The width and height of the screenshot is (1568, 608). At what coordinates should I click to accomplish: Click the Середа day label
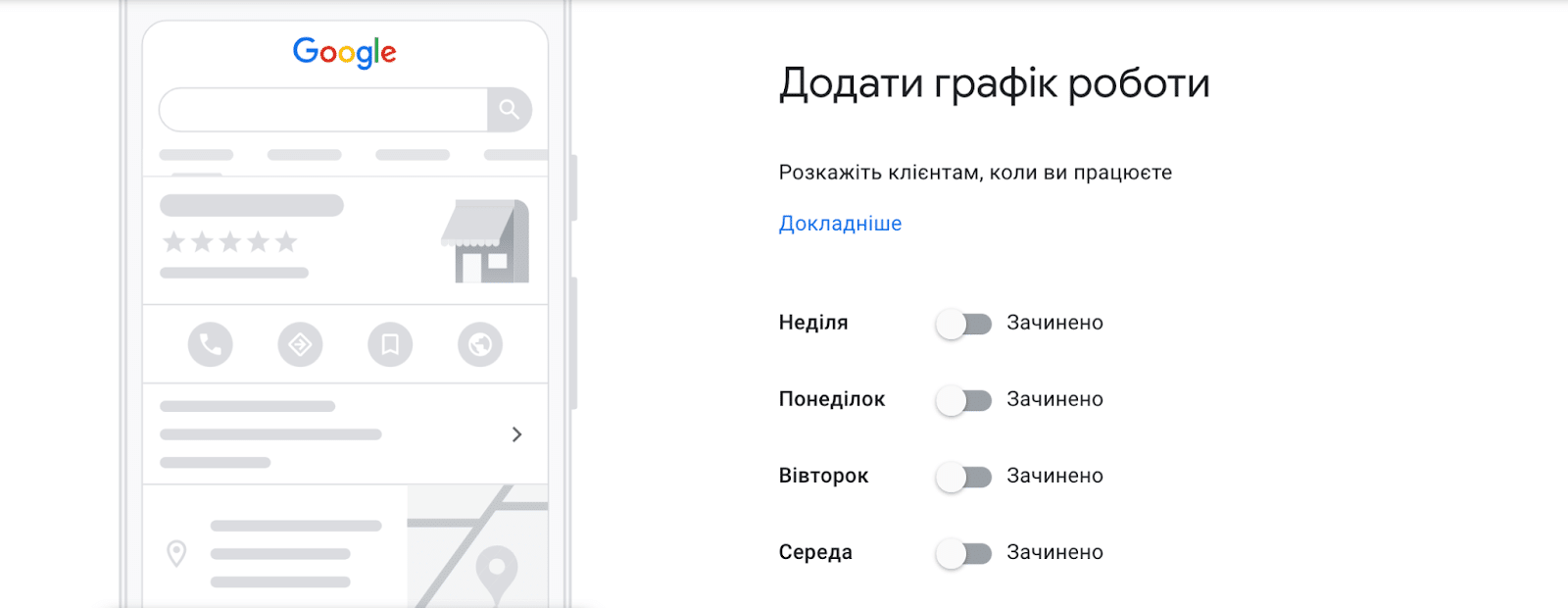[x=815, y=552]
